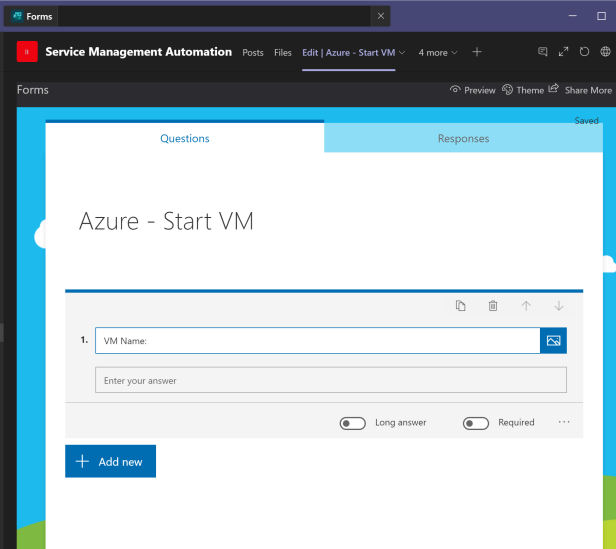Toggle the Long answer switch

[x=352, y=423]
